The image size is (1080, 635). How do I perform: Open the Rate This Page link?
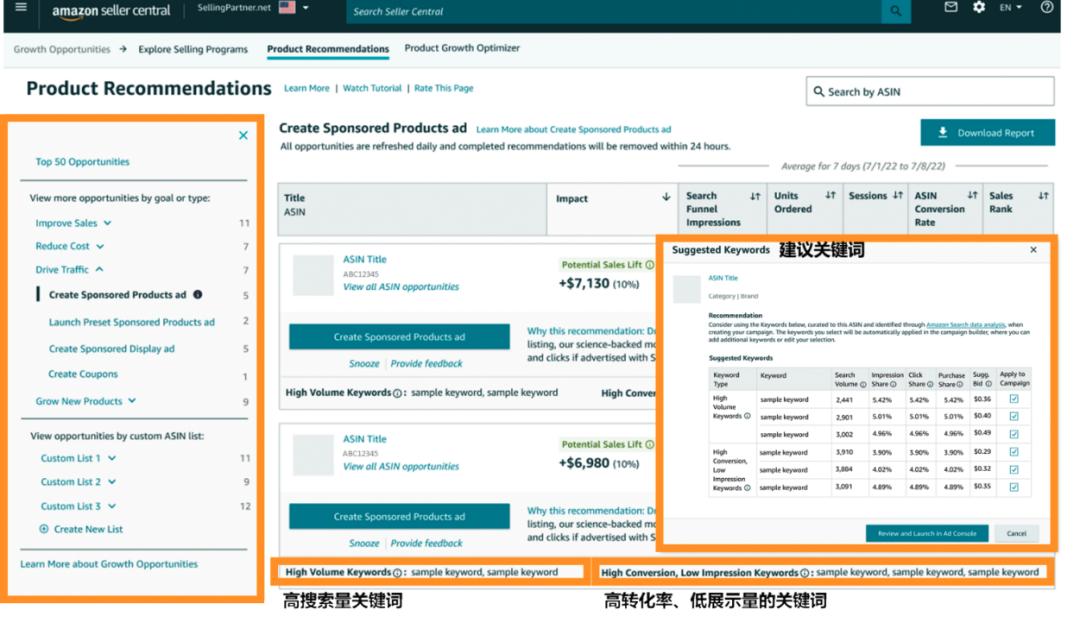pyautogui.click(x=444, y=88)
